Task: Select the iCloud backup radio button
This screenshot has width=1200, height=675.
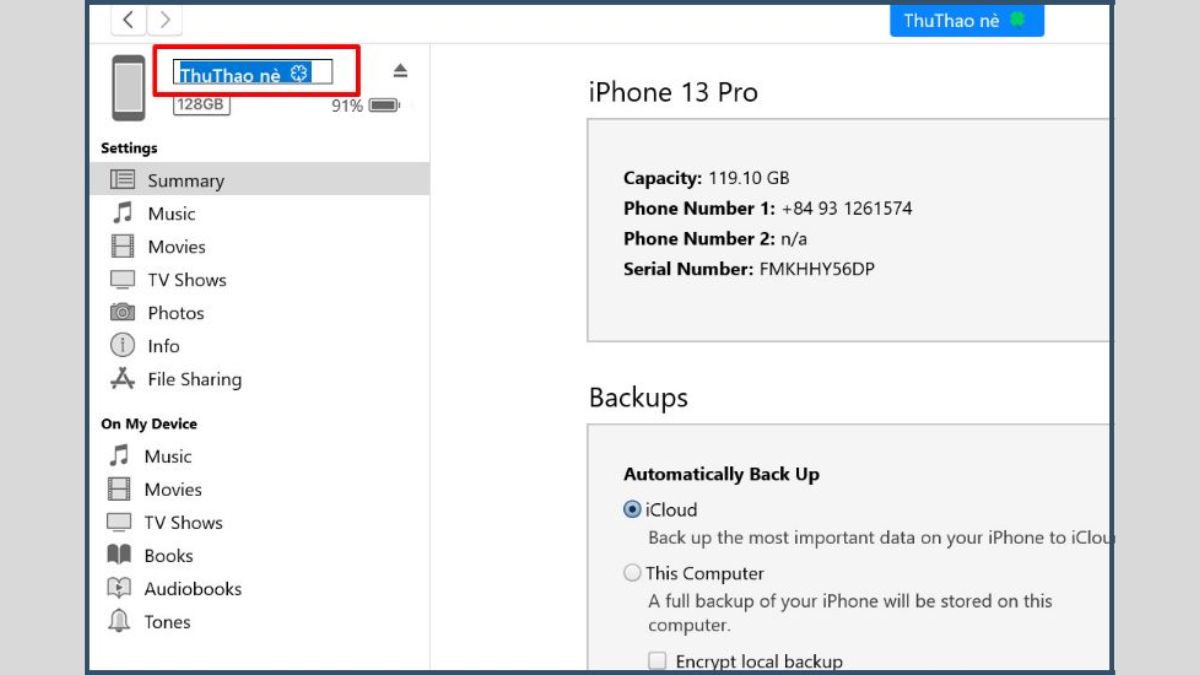Action: pos(632,509)
